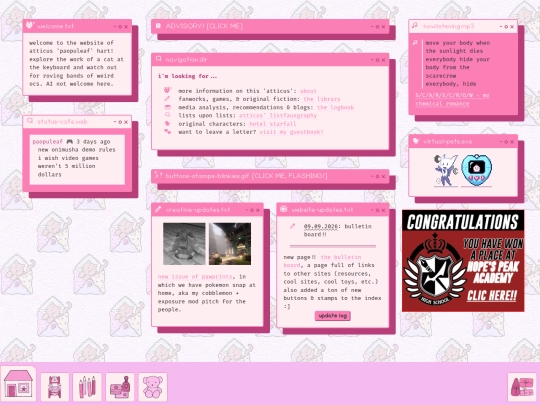Maximize the navigation.dir window
The height and width of the screenshot is (405, 540).
tap(377, 60)
